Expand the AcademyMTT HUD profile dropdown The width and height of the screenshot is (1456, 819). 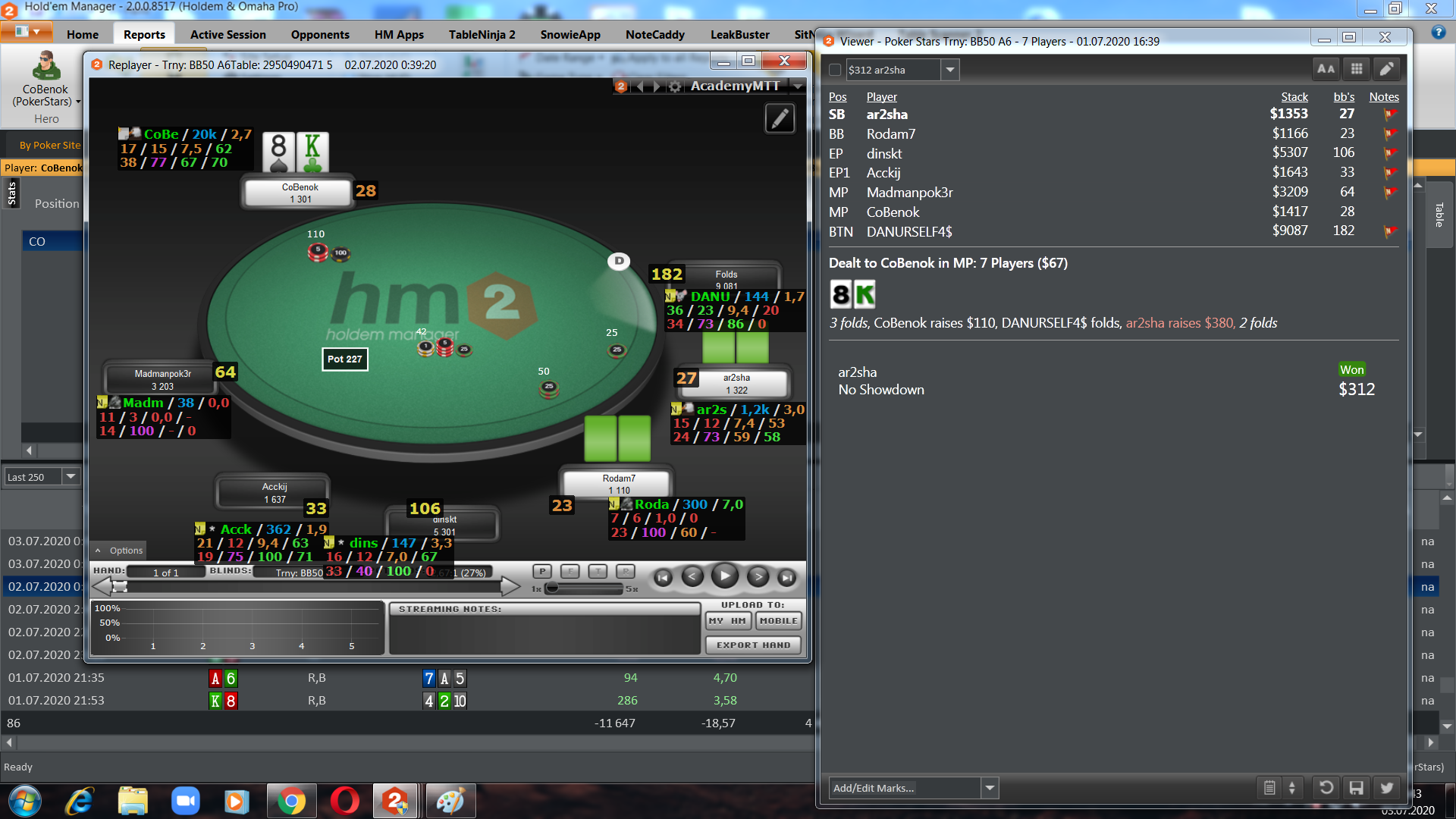[798, 86]
